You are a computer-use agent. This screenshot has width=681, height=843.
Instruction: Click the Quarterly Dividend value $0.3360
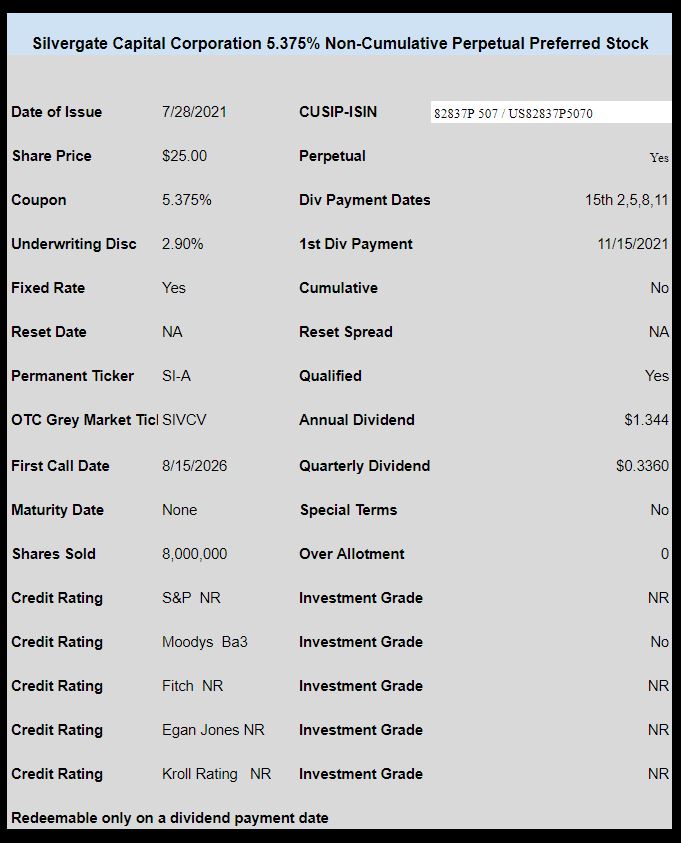click(642, 466)
